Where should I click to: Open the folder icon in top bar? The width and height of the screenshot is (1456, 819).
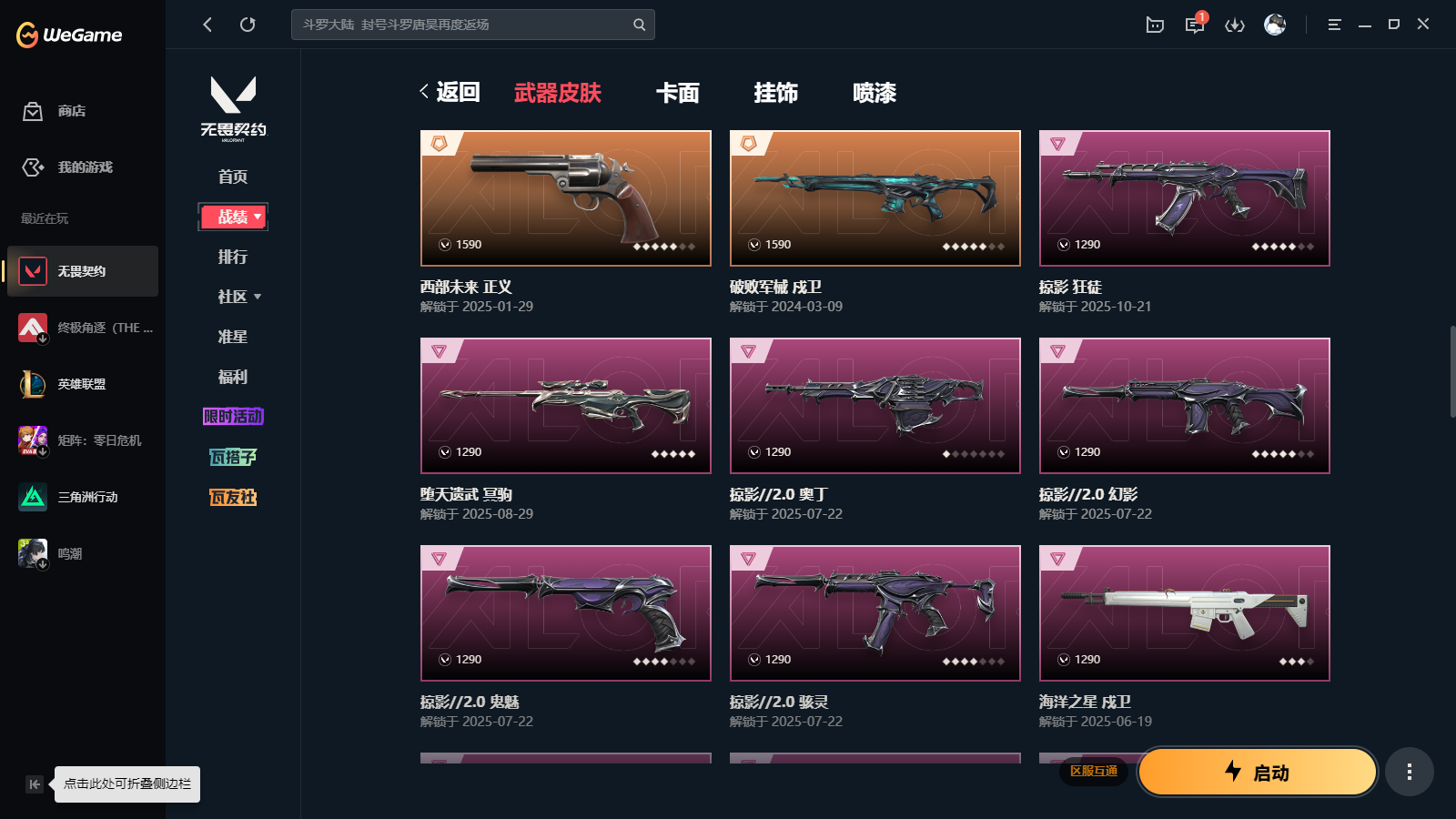pos(1155,25)
